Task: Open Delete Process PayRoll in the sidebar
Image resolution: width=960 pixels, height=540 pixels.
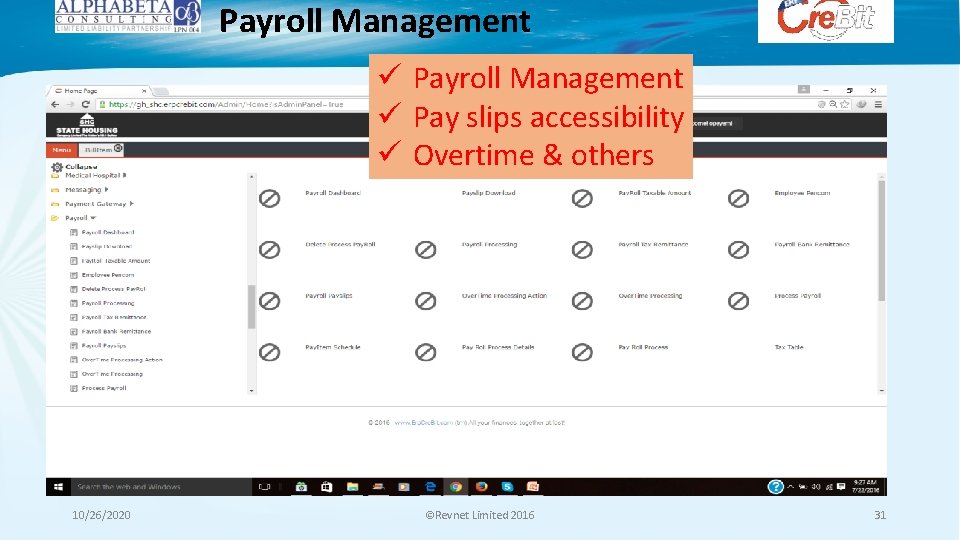Action: 113,289
